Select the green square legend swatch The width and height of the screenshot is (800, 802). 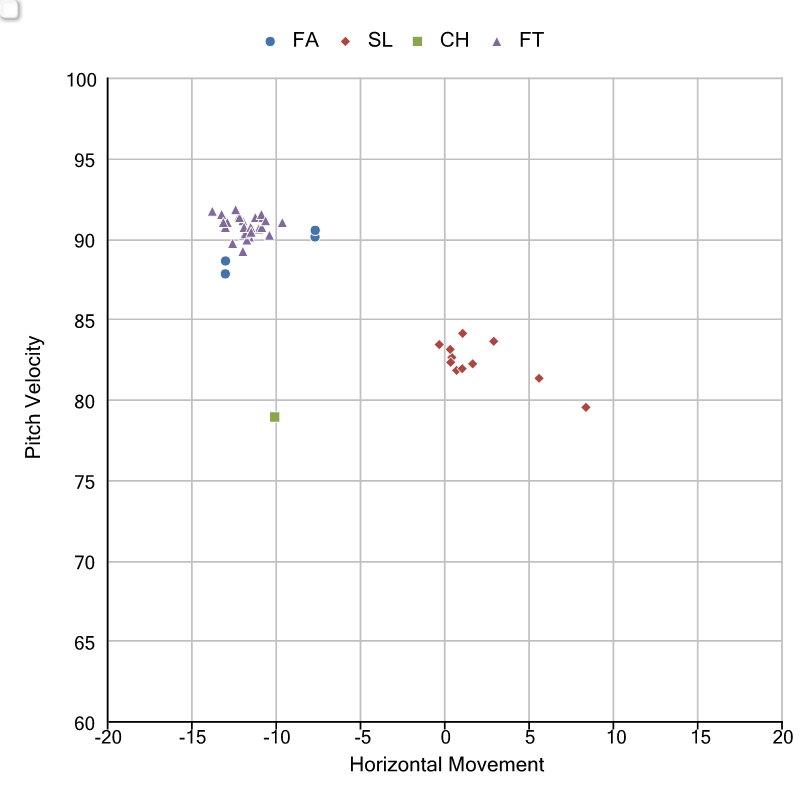418,41
